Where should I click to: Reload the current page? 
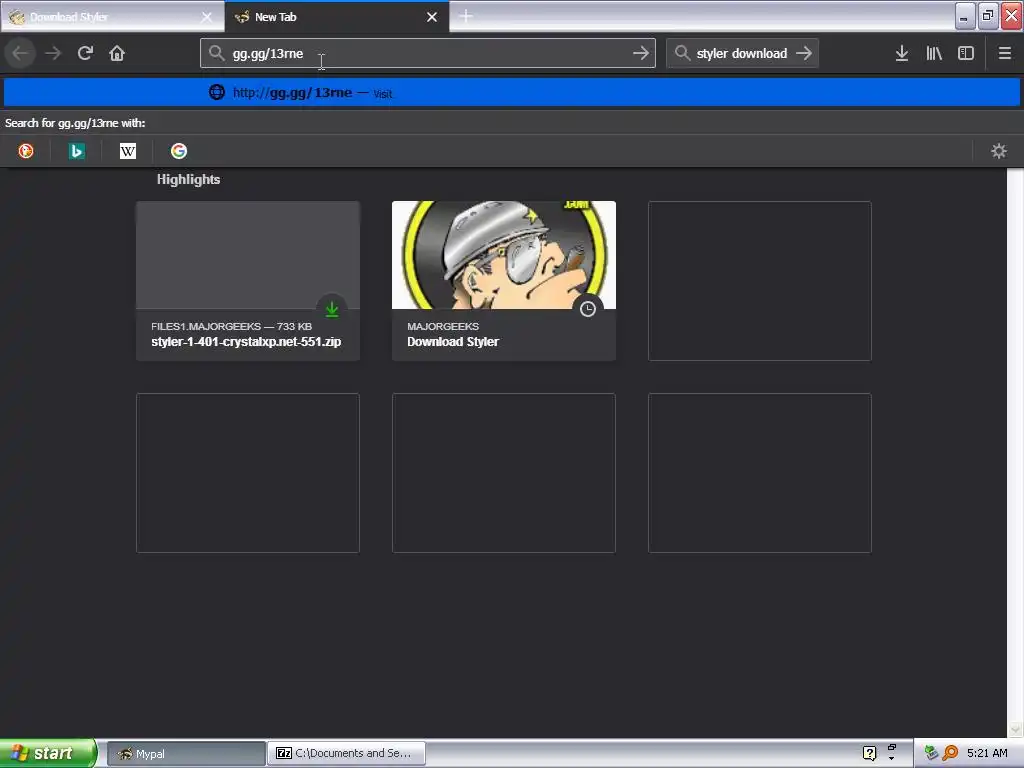pyautogui.click(x=85, y=53)
